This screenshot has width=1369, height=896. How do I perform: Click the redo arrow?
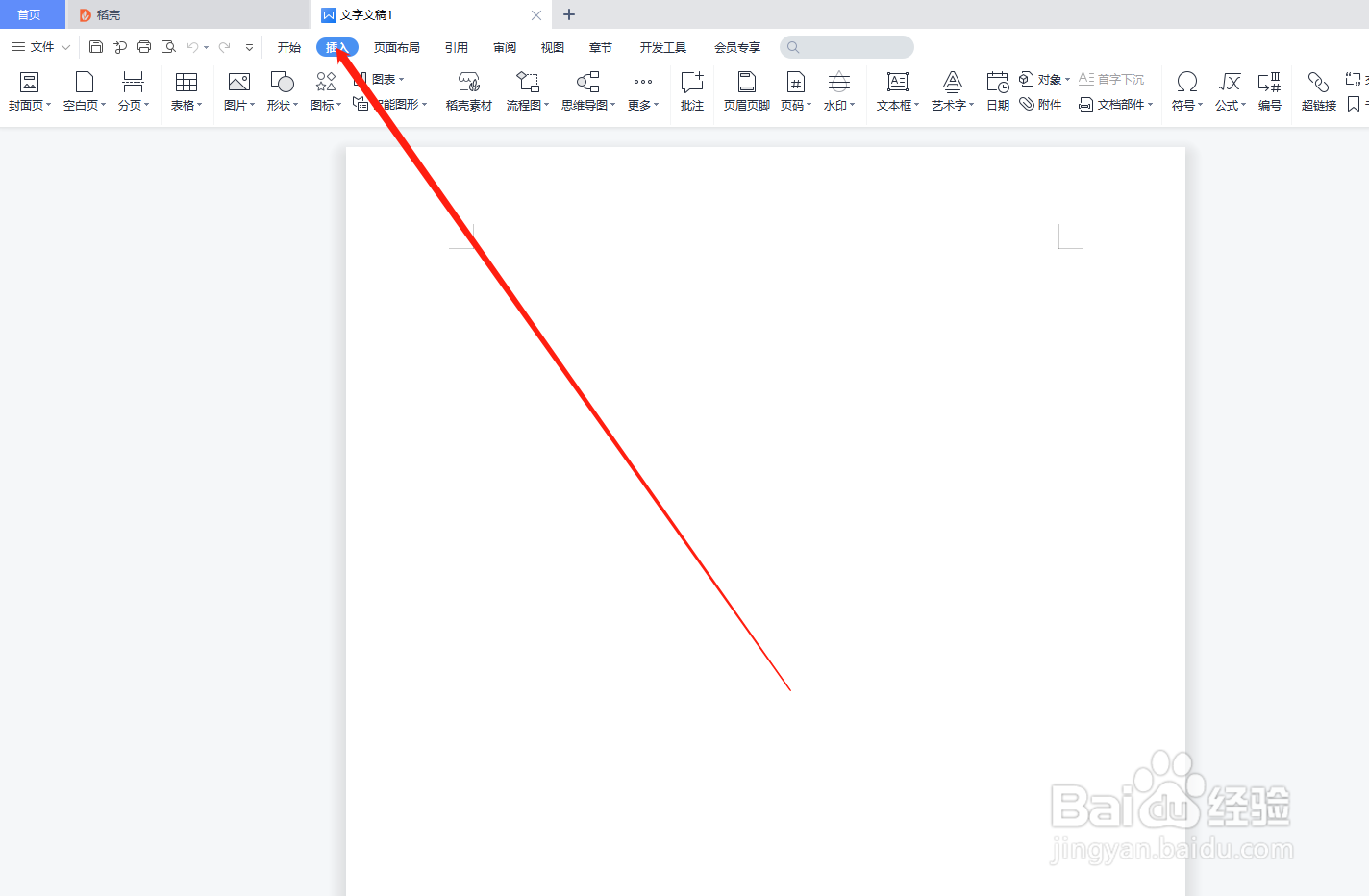224,47
